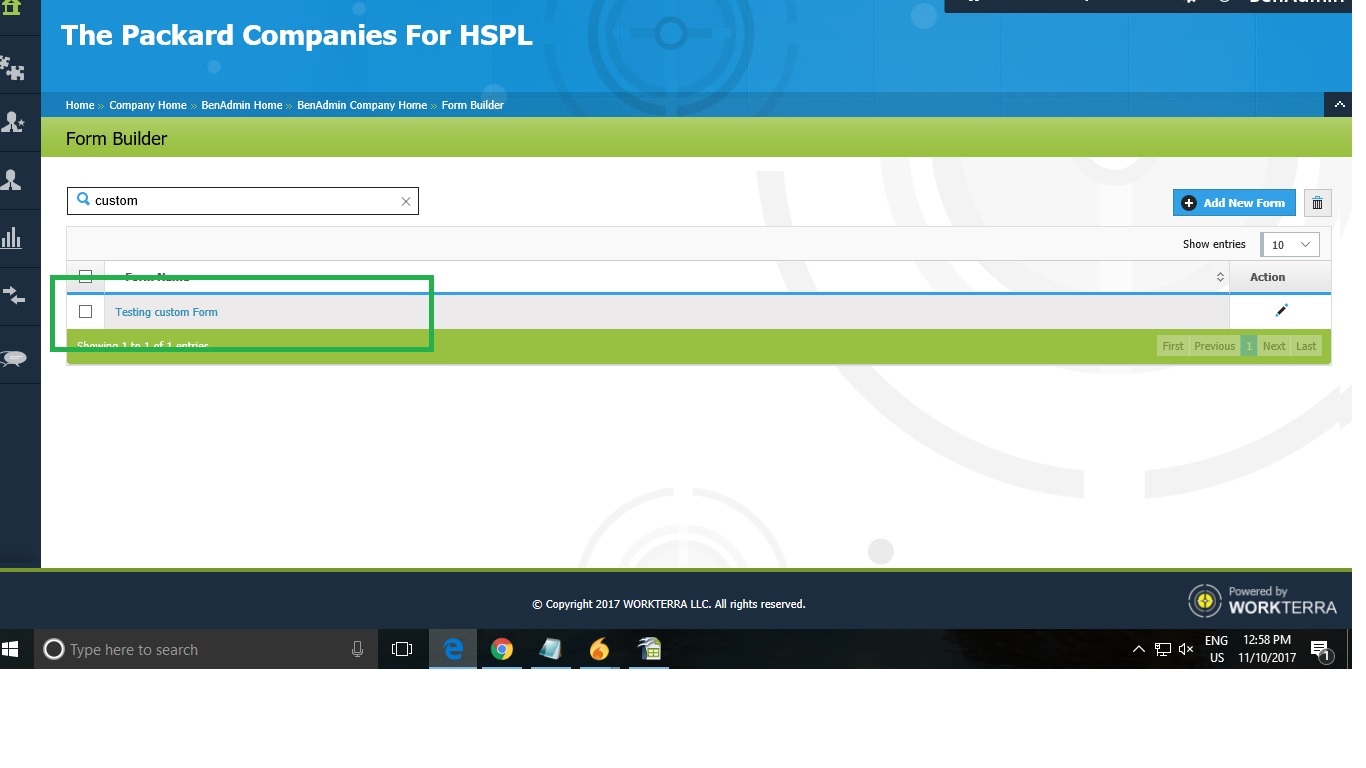Open the home icon in left sidebar
The height and width of the screenshot is (768, 1366).
point(12,7)
